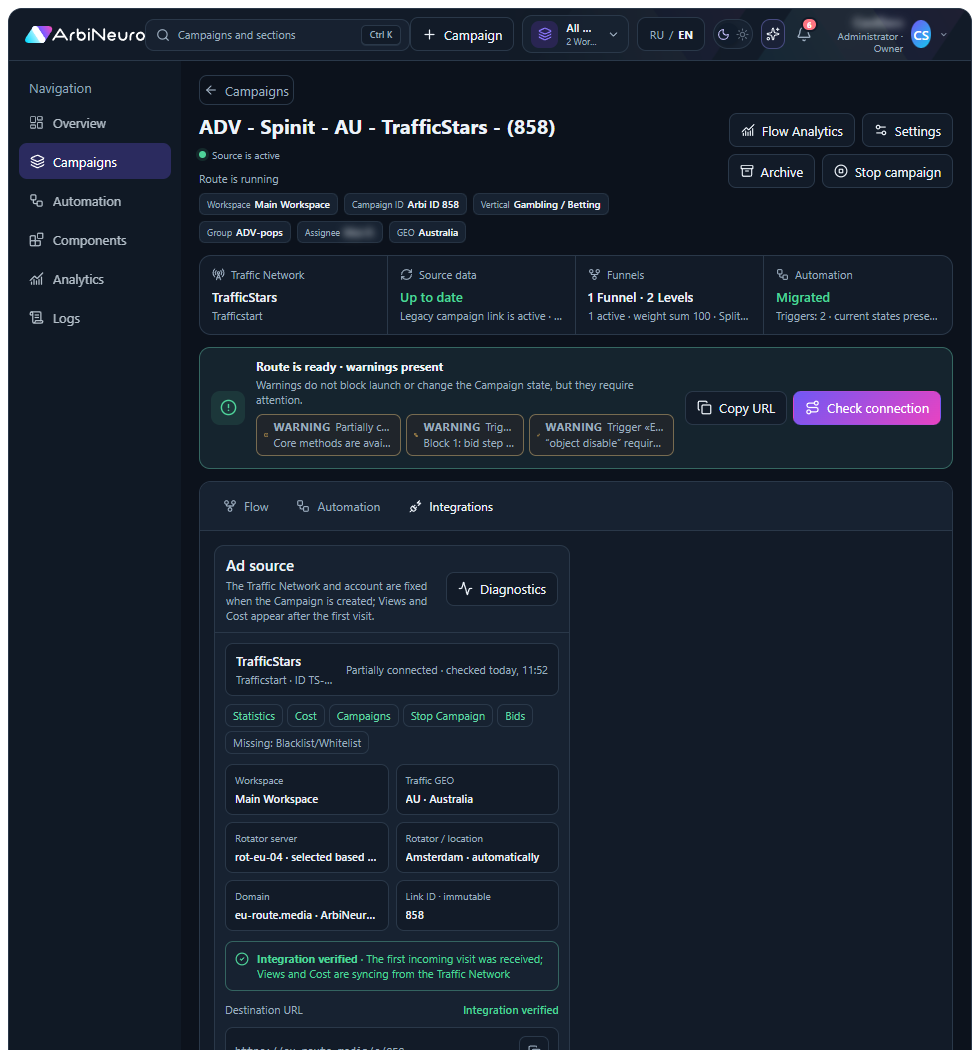980x1050 pixels.
Task: Click the Vertical Gambling / Betting tag
Action: 541,204
